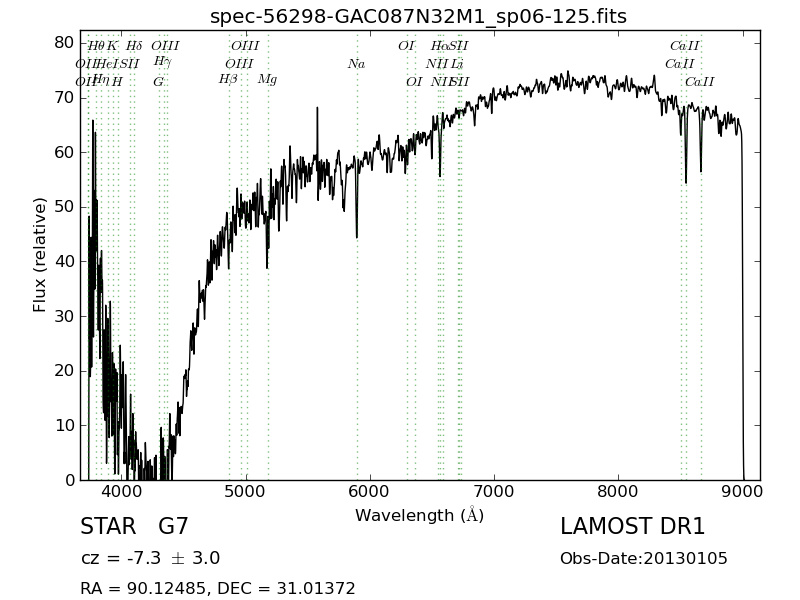800x600 pixels.
Task: Click the 6000 wavelength tick label
Action: point(370,492)
